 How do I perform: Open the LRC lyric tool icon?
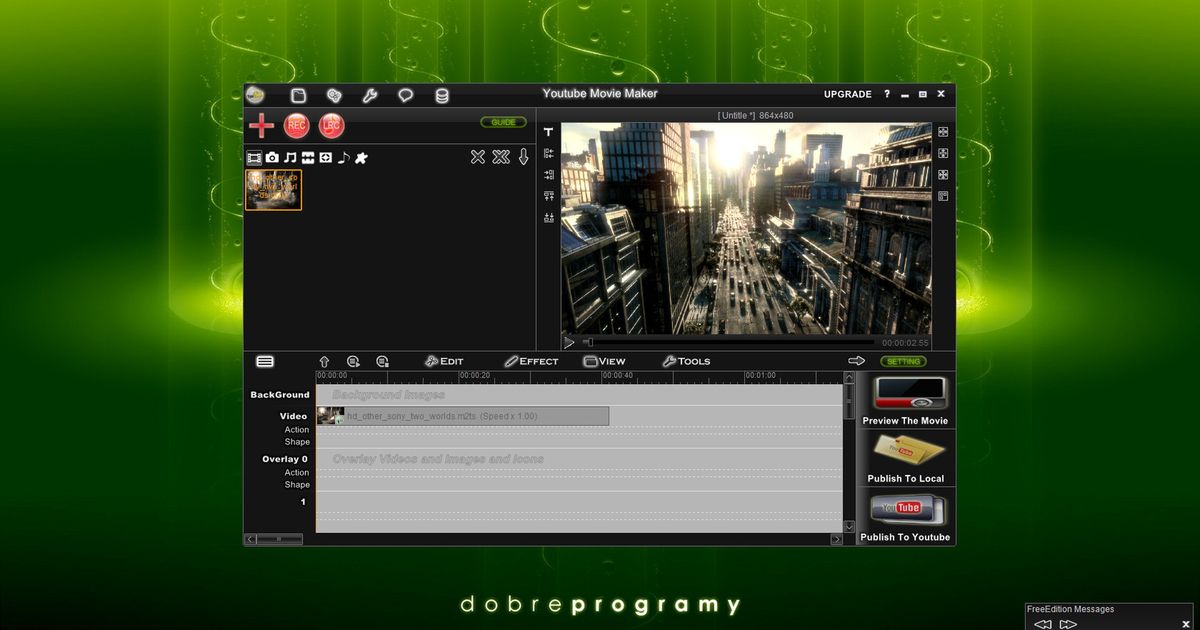[330, 125]
